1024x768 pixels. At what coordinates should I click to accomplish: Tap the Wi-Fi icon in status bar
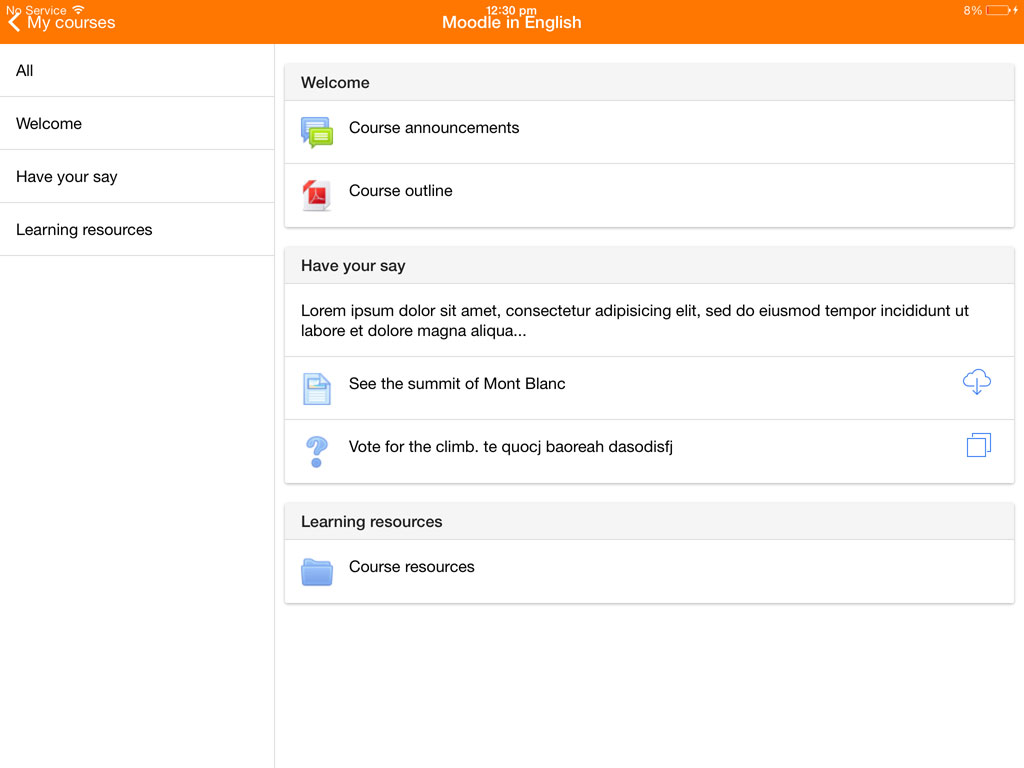point(78,9)
